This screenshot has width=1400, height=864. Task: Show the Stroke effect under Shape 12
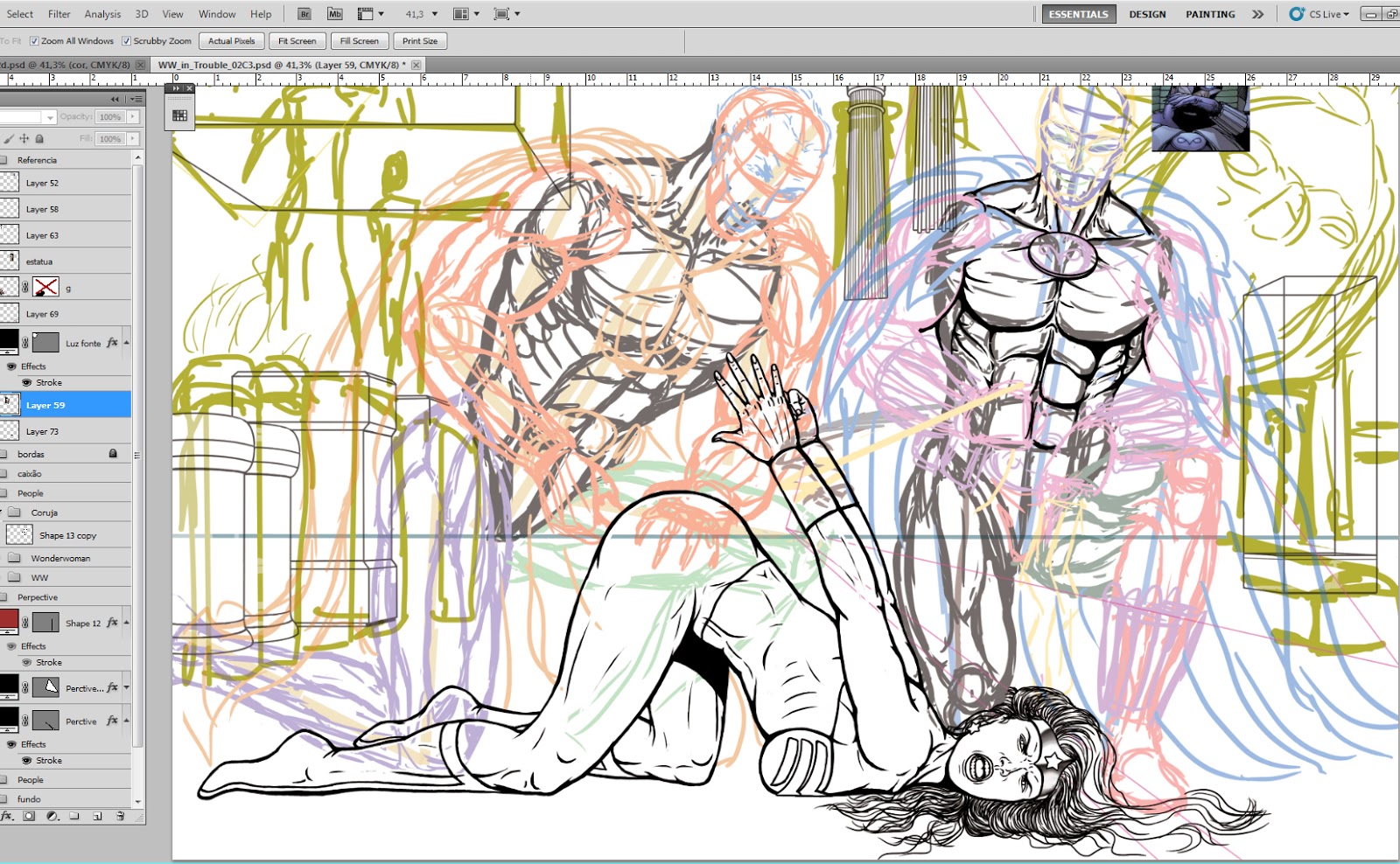[26, 662]
